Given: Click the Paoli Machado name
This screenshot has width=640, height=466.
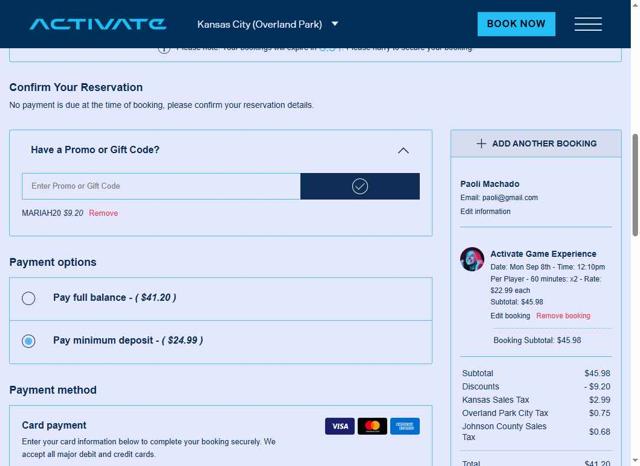Looking at the screenshot, I should 490,184.
